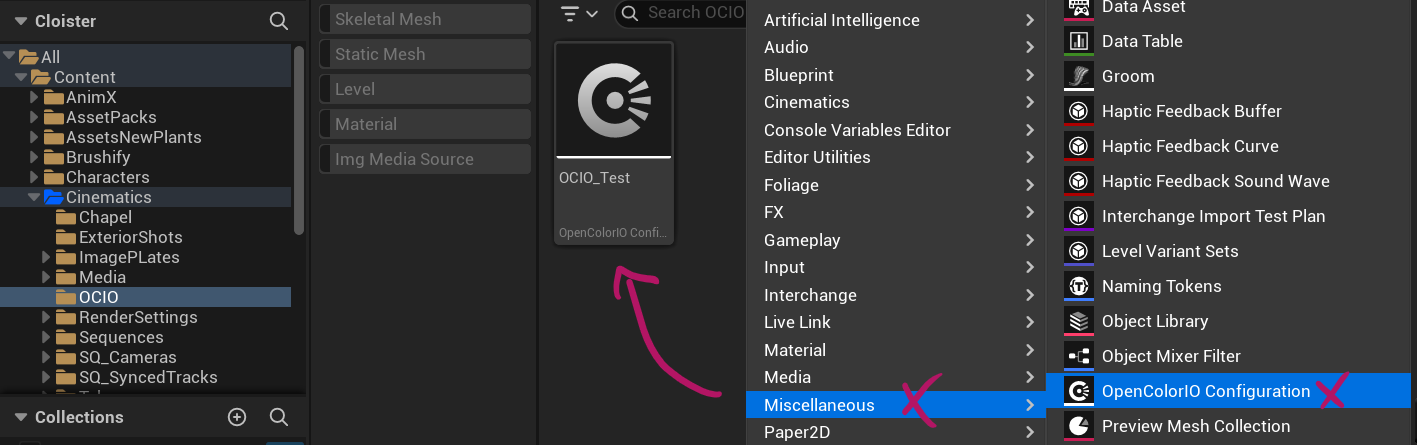Viewport: 1417px width, 445px height.
Task: Toggle the Skeletal Mesh filter
Action: 425,19
